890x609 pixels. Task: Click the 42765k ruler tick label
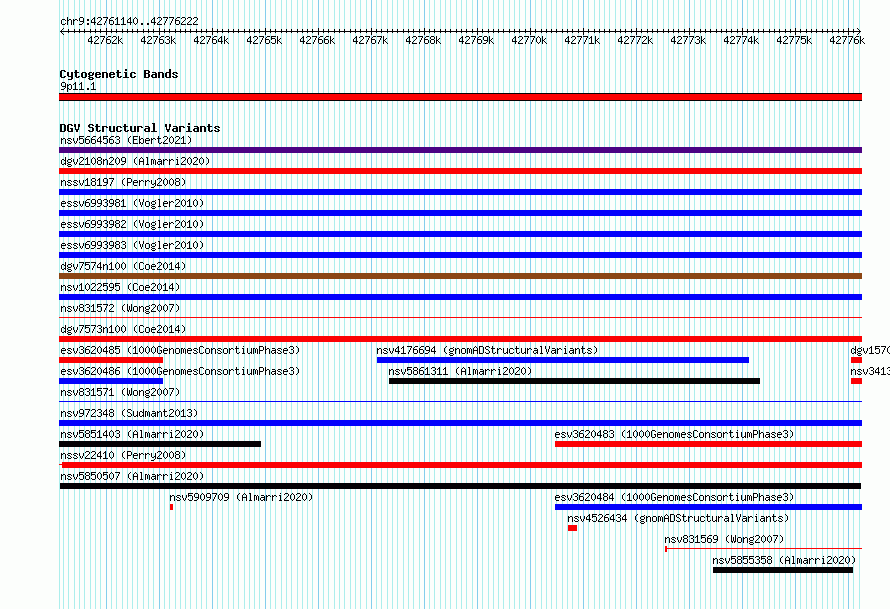pyautogui.click(x=264, y=40)
